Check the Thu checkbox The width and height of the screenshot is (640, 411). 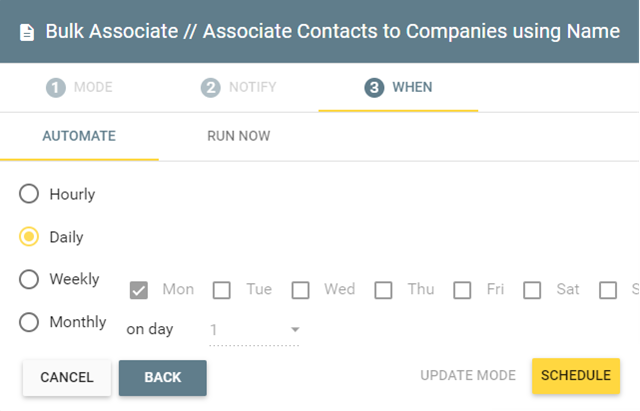click(x=383, y=290)
